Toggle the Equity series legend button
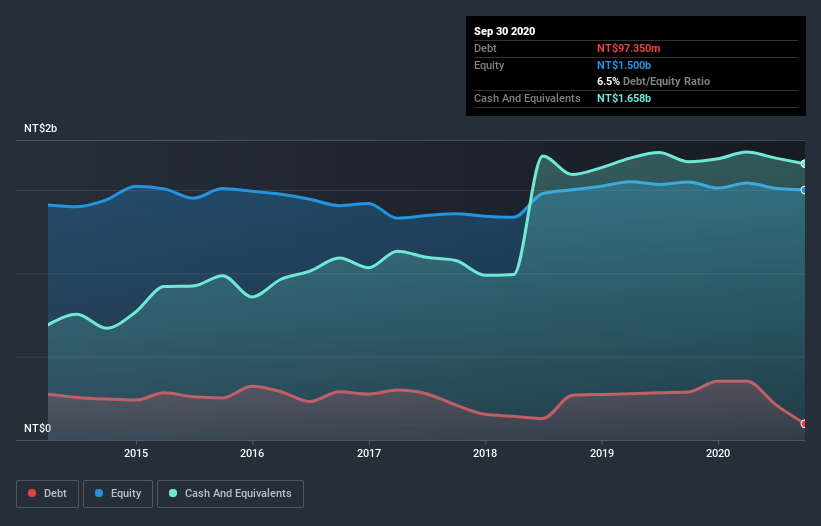 [x=118, y=494]
